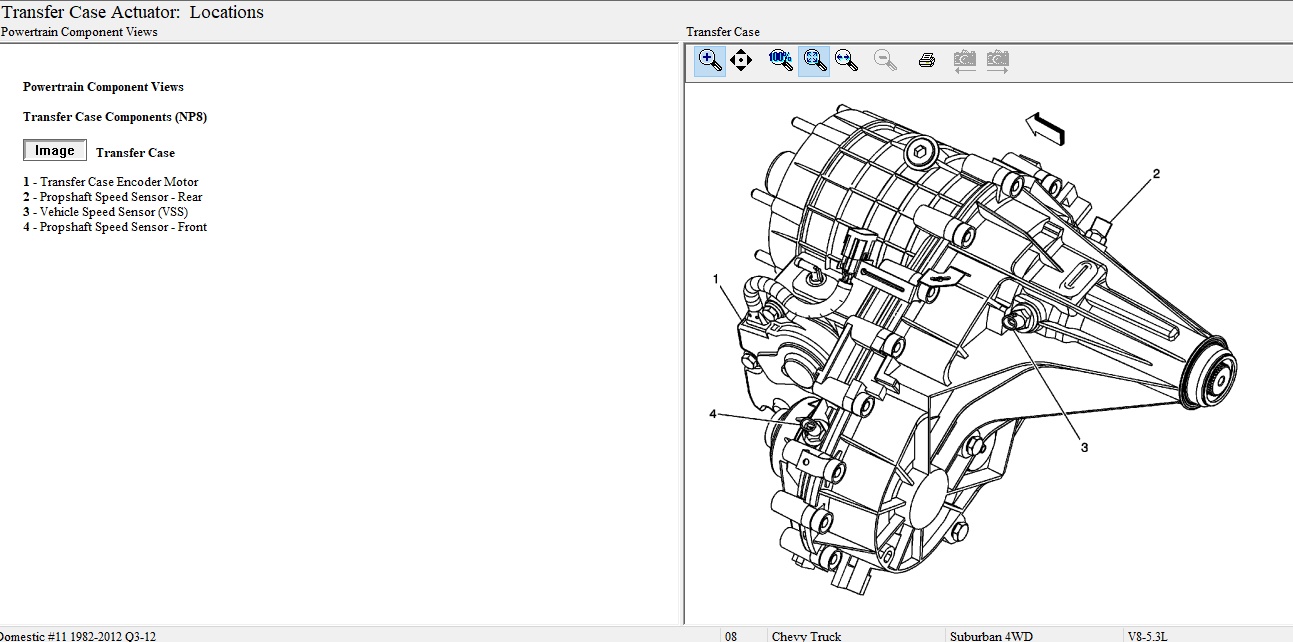This screenshot has height=642, width=1293.
Task: Click the V8-5.3L engine status field
Action: coord(1147,635)
